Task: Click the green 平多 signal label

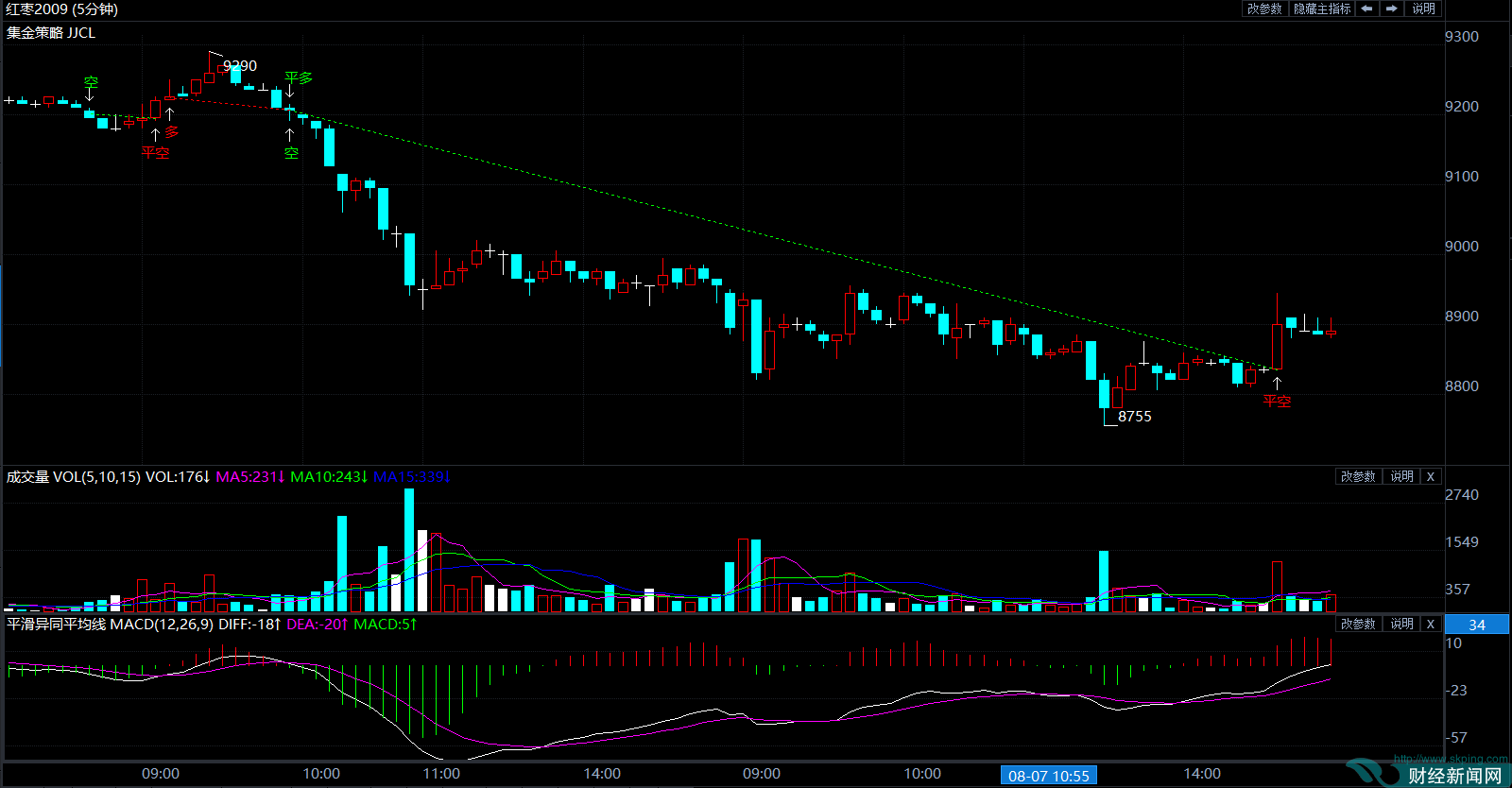Action: coord(299,77)
